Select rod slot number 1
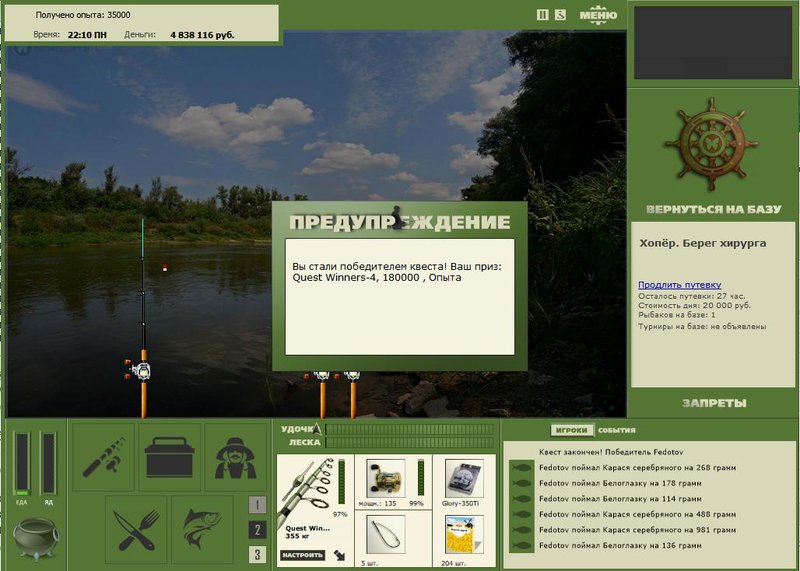Viewport: 800px width, 571px height. (257, 505)
